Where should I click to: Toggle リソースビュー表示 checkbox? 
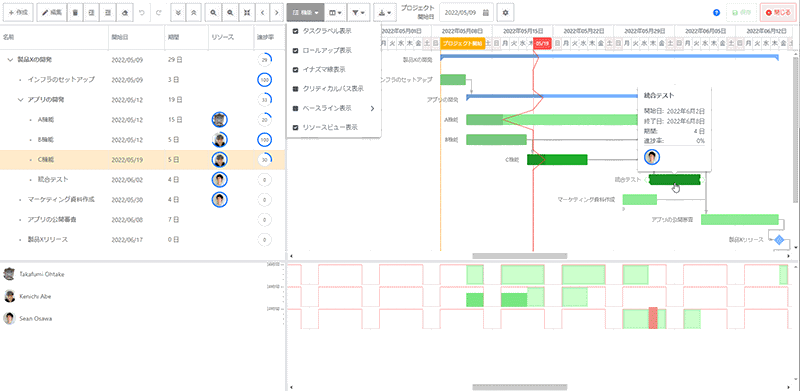coord(295,127)
